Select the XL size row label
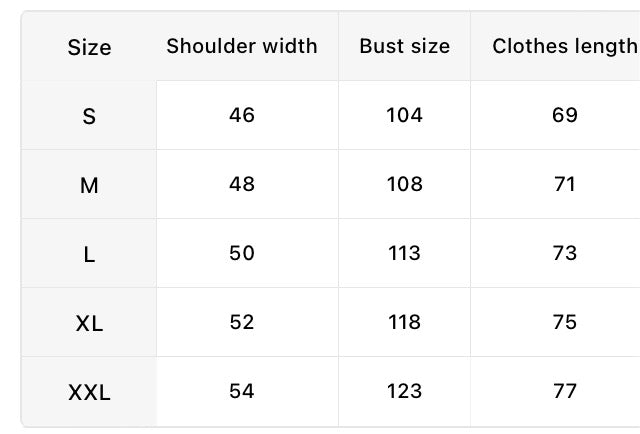640x434 pixels. pyautogui.click(x=89, y=323)
